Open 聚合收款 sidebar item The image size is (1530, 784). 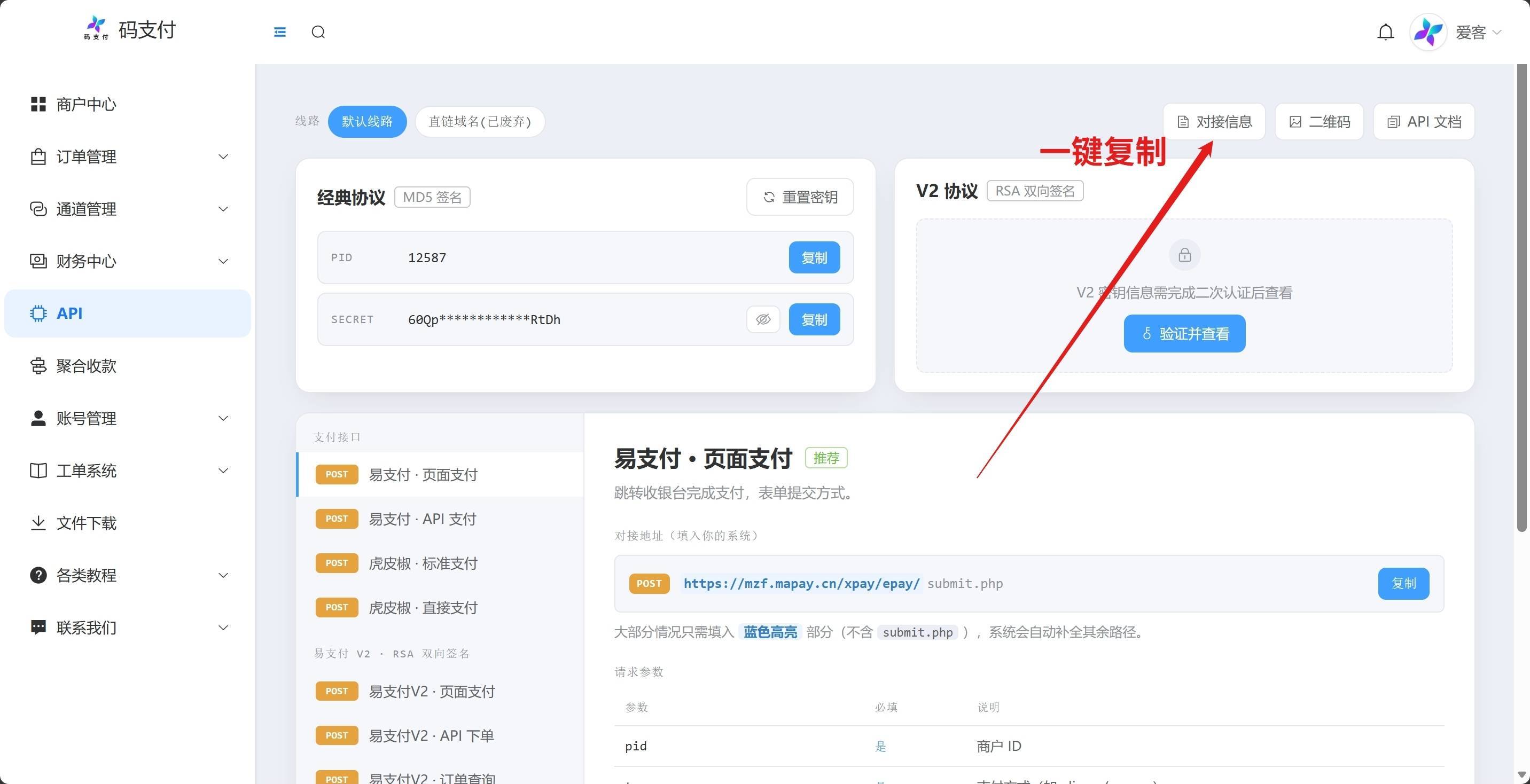coord(127,366)
